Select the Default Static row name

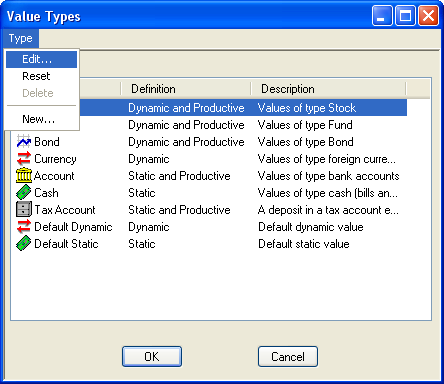pos(66,244)
